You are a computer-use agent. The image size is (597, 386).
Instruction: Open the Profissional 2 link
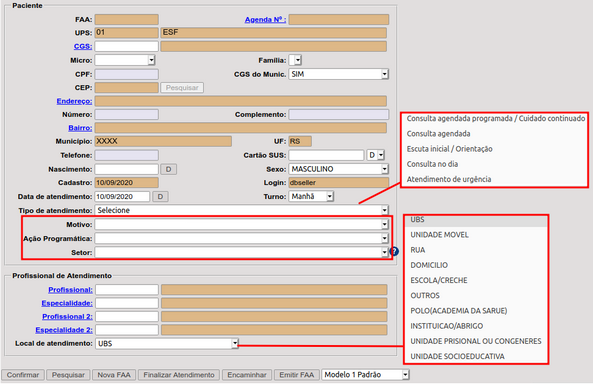coord(67,316)
